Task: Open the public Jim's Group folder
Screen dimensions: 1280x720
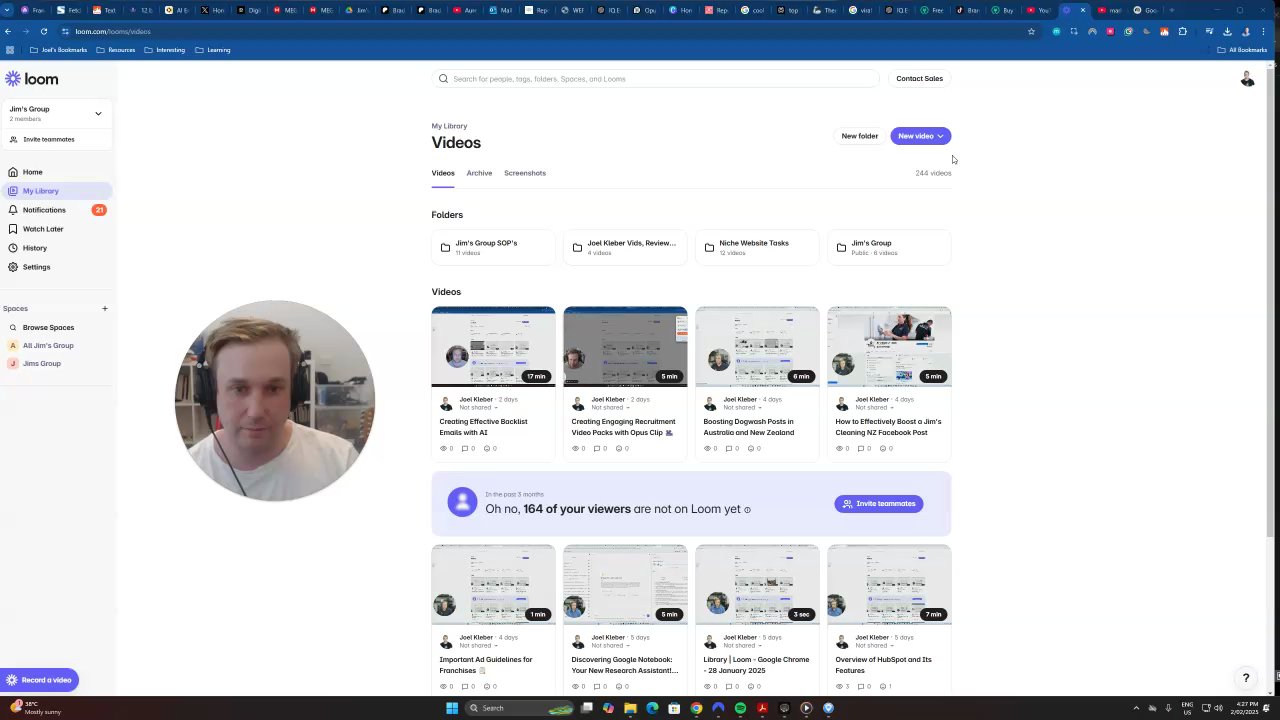Action: 889,247
